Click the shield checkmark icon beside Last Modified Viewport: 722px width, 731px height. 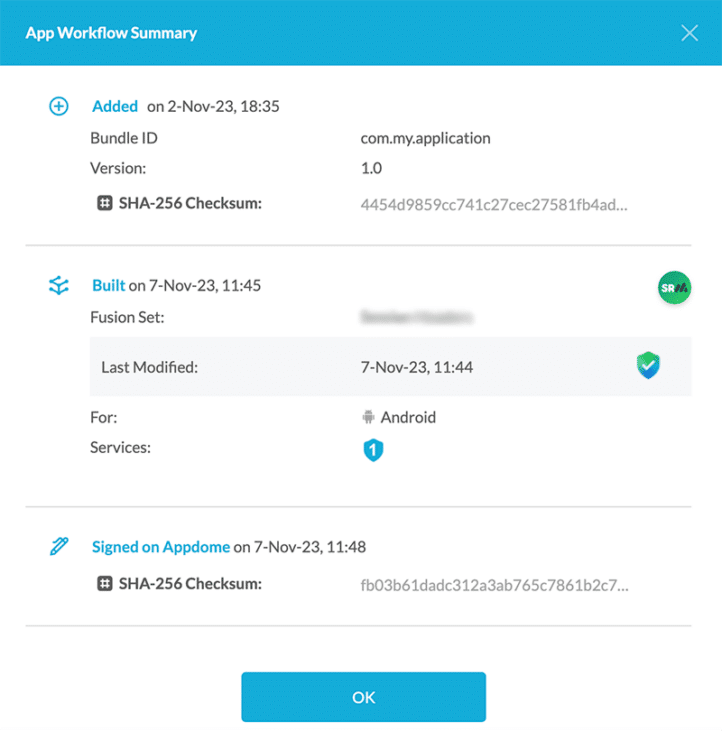[x=648, y=366]
